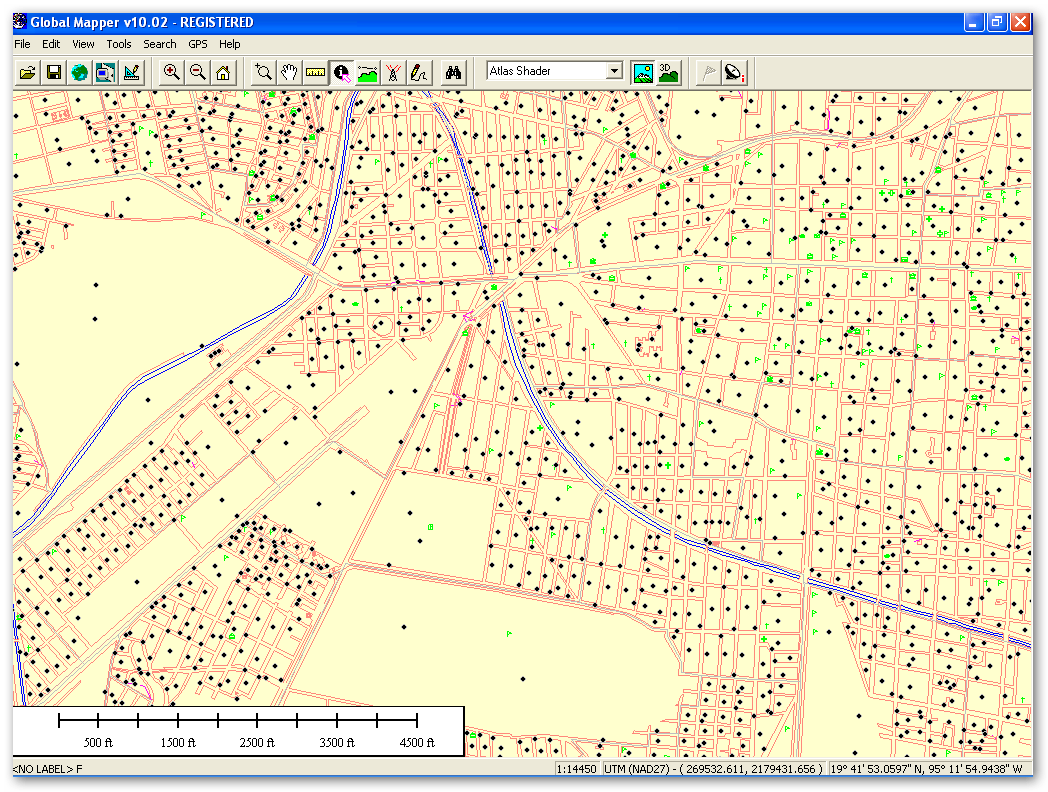Screen dimensions: 1048x792
Task: Open the View menu
Action: (x=83, y=44)
